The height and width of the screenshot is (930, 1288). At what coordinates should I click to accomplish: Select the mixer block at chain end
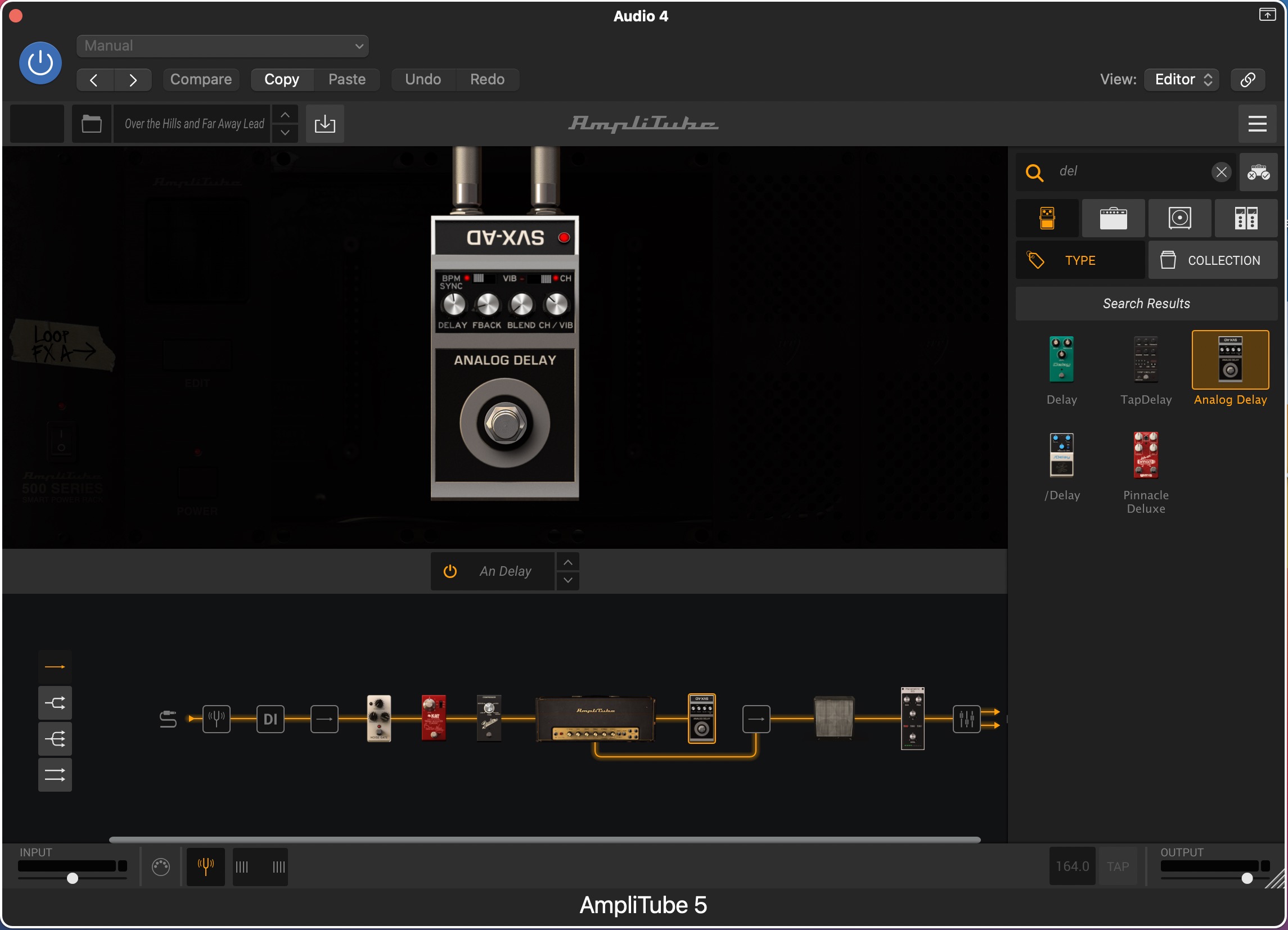pyautogui.click(x=967, y=719)
